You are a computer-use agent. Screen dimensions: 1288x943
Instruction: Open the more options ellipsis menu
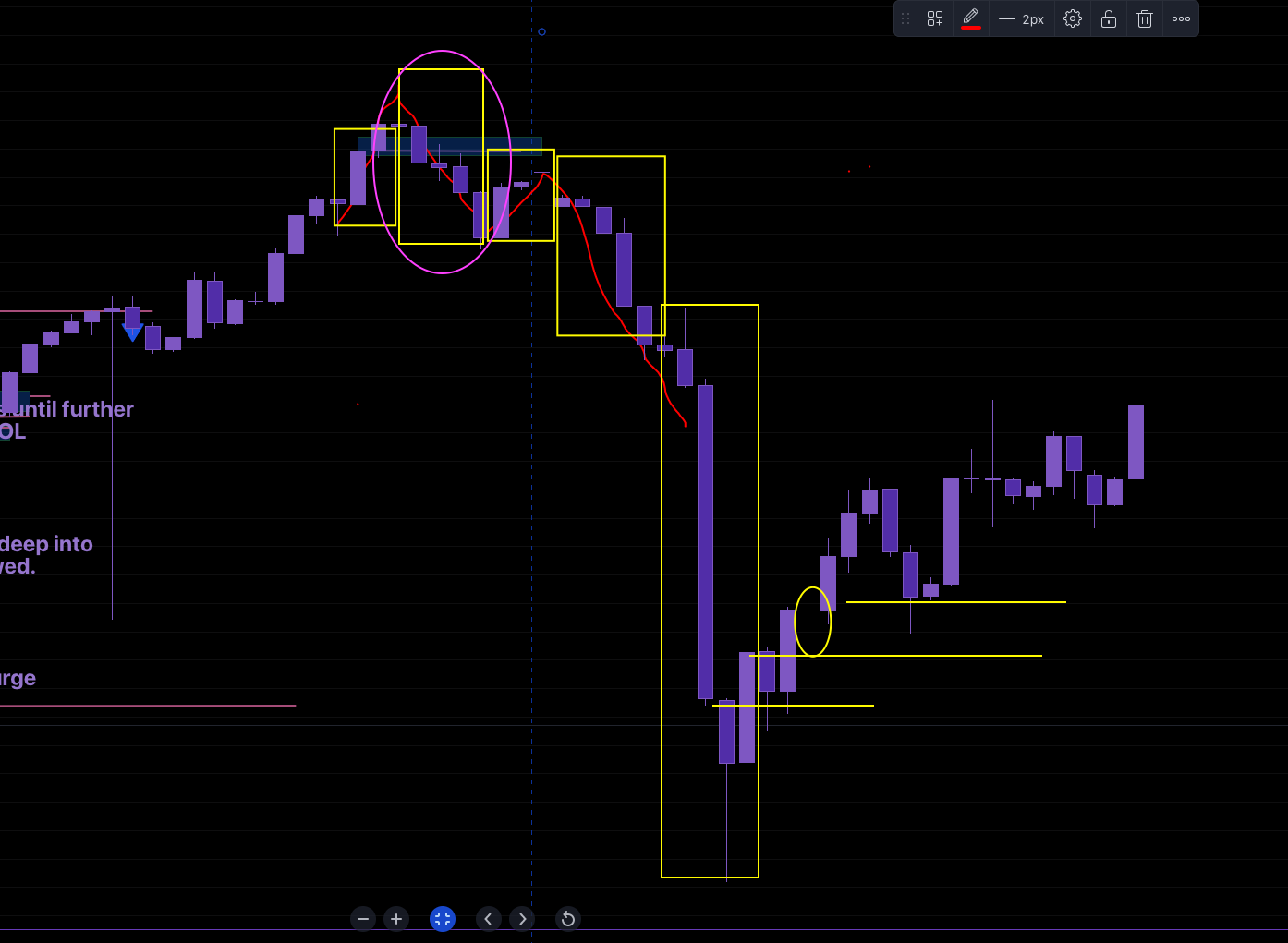(1181, 18)
